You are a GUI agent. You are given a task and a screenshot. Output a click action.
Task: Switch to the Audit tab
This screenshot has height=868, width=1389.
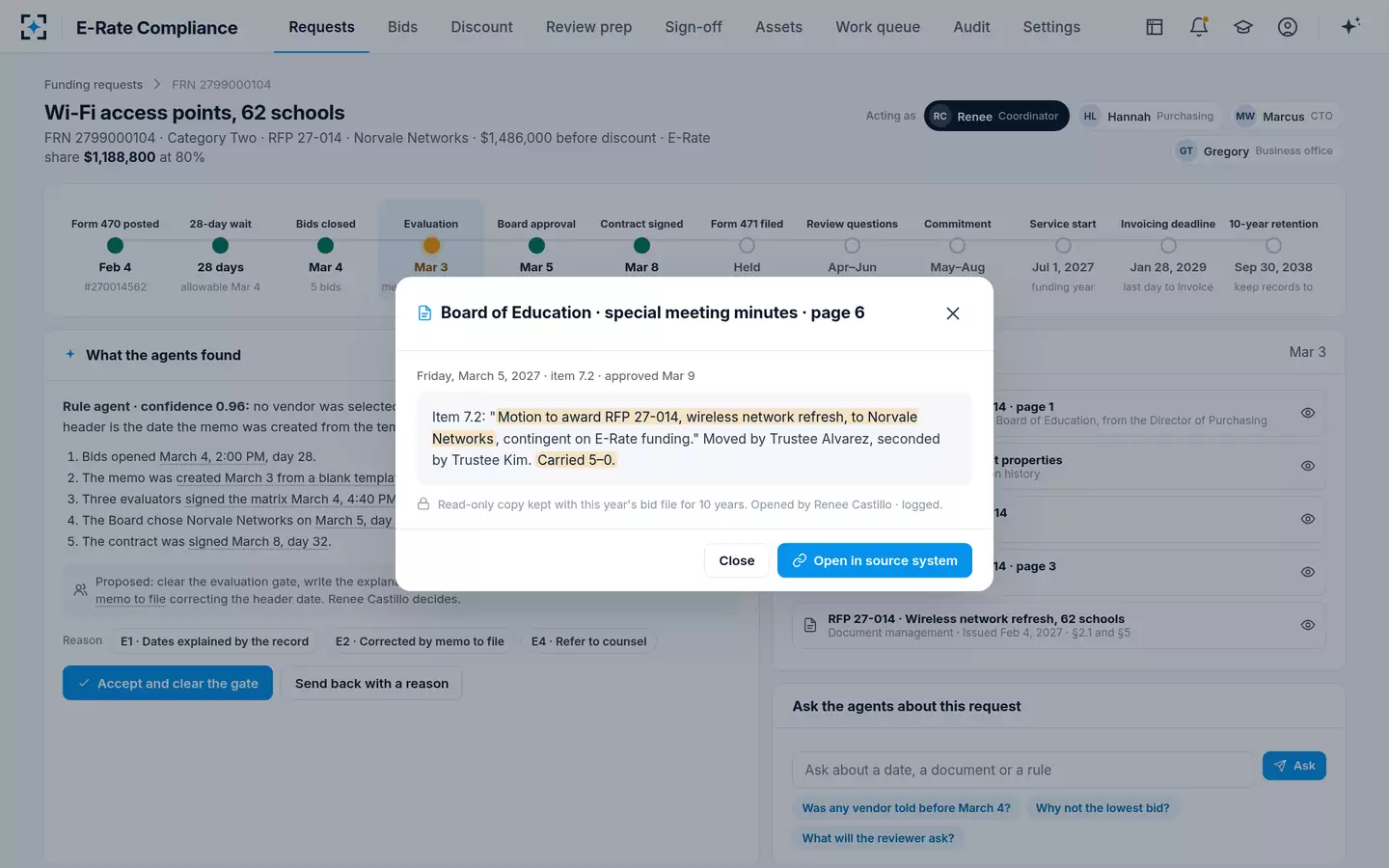point(971,27)
